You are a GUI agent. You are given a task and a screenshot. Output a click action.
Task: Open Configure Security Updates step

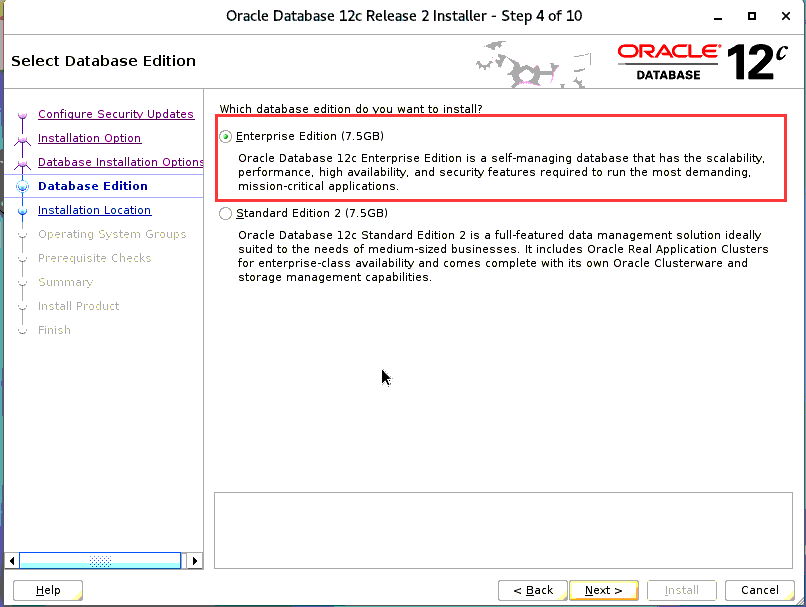115,114
